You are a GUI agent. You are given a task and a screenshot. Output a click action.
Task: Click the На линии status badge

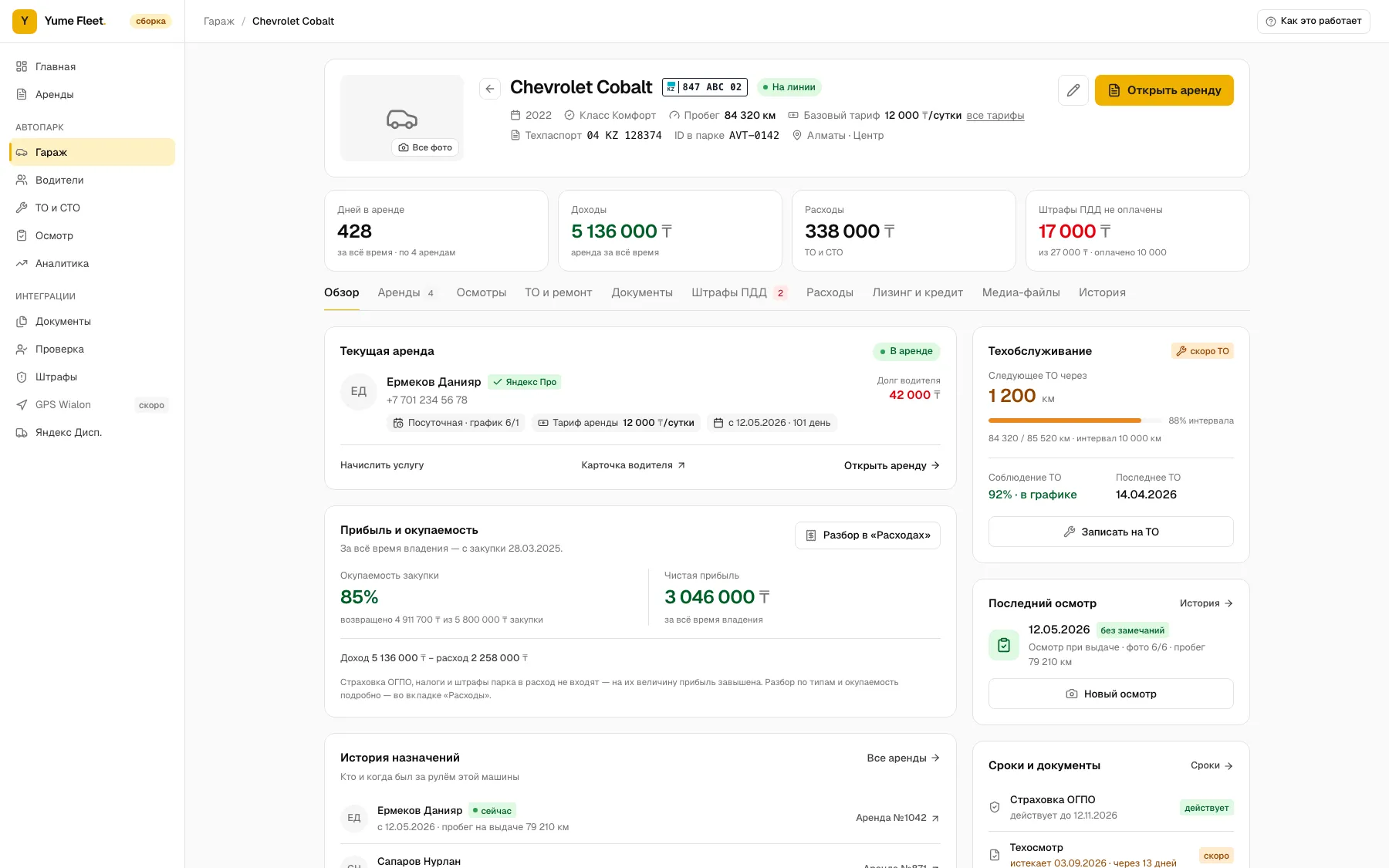coord(789,87)
